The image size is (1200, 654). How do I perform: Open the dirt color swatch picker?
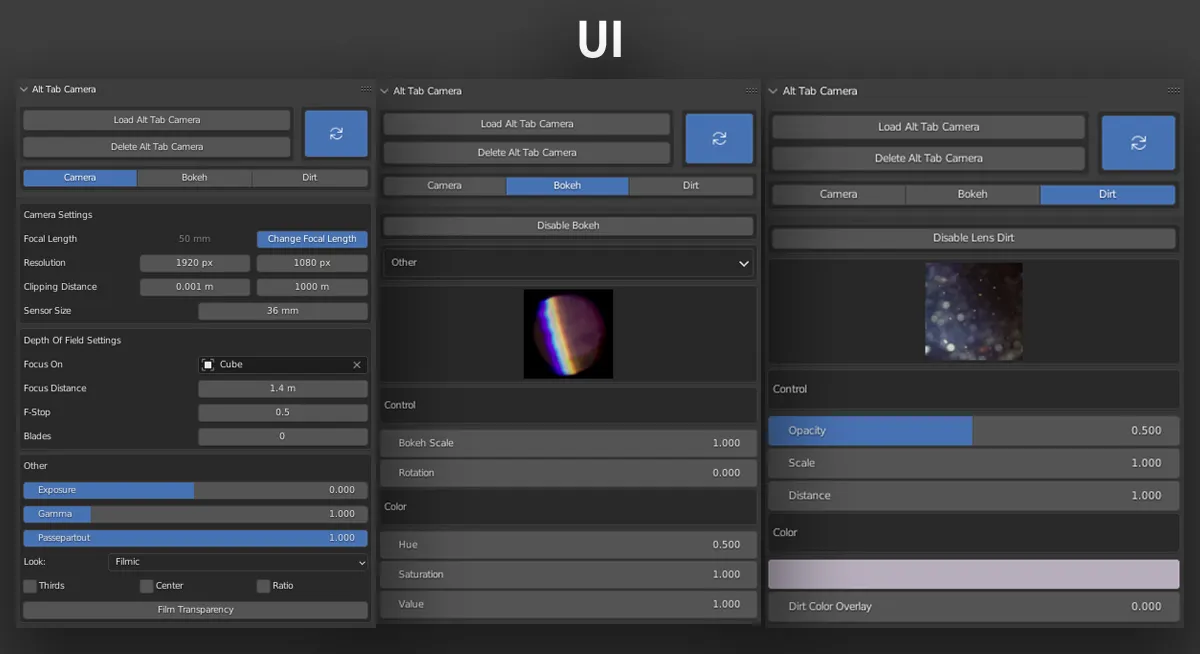(974, 574)
